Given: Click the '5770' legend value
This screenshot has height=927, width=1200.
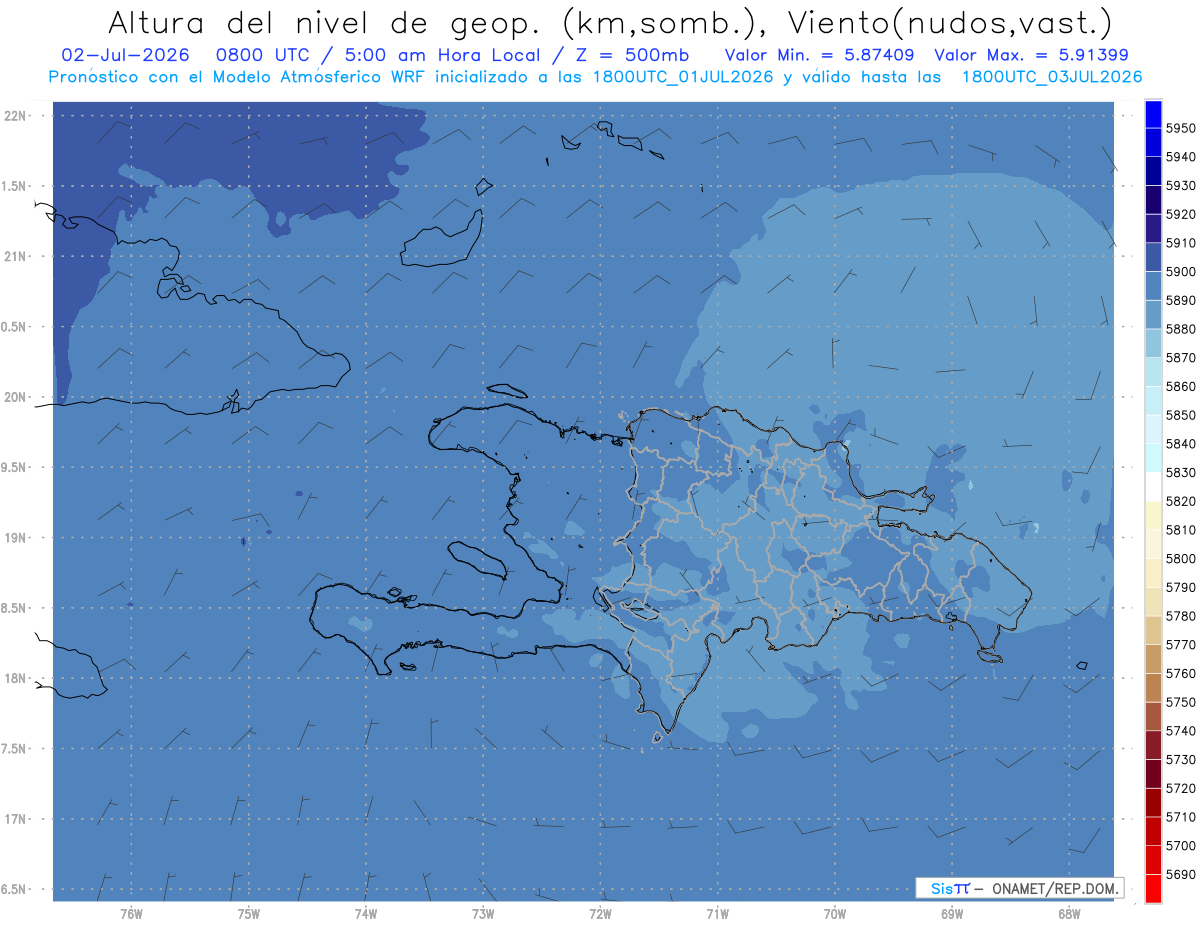Looking at the screenshot, I should [x=1180, y=645].
